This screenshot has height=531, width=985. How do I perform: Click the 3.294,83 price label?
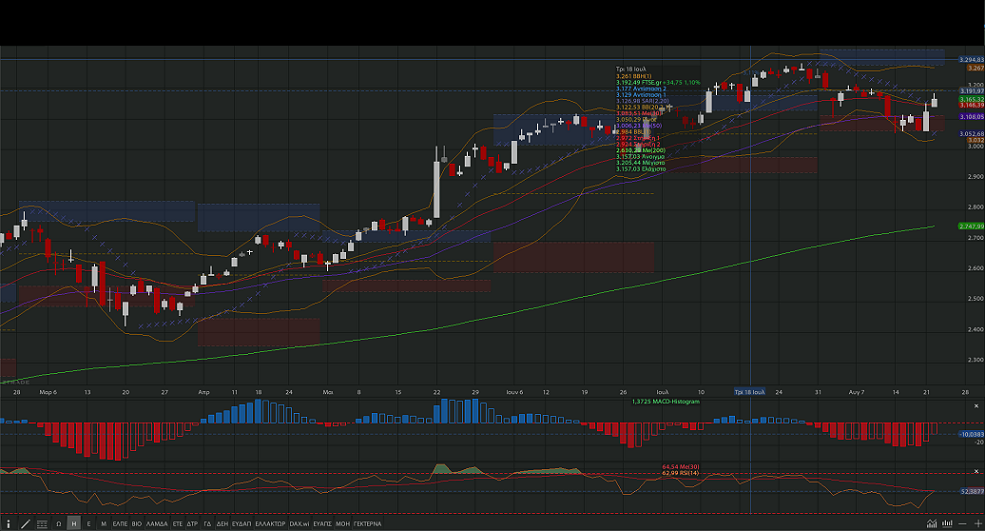click(x=971, y=60)
